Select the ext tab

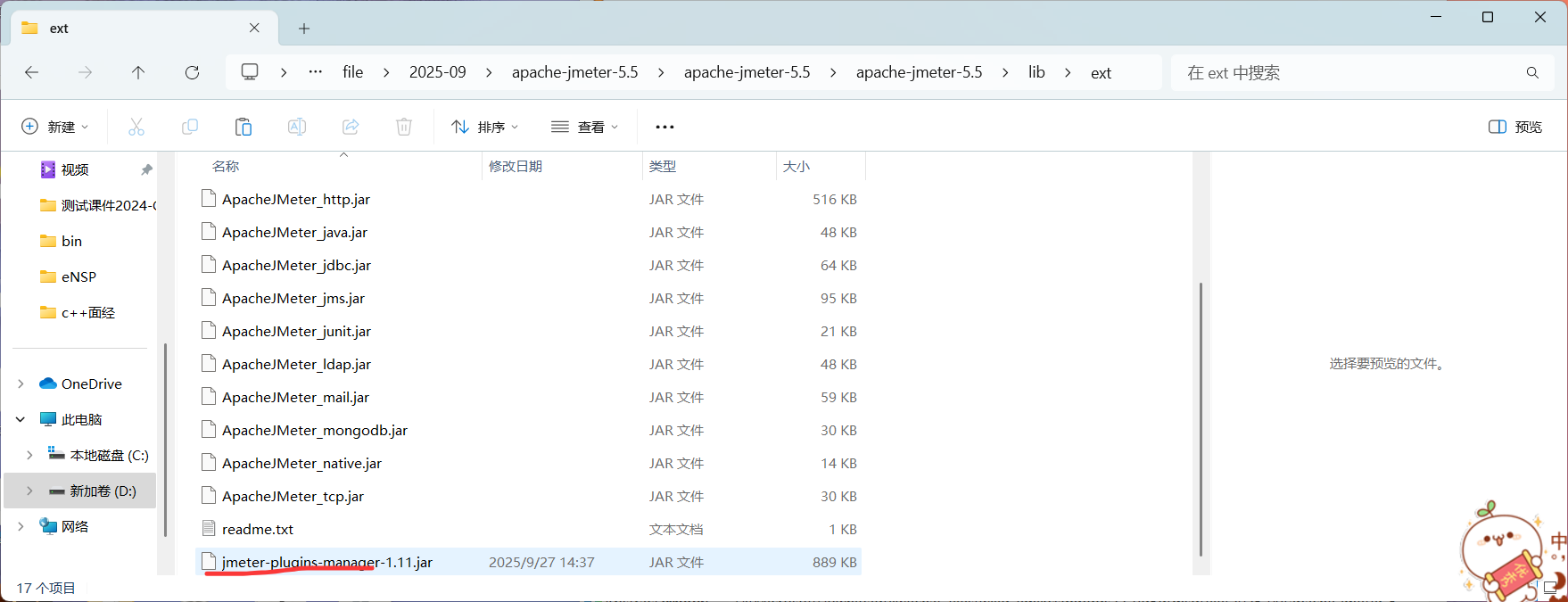click(x=143, y=28)
